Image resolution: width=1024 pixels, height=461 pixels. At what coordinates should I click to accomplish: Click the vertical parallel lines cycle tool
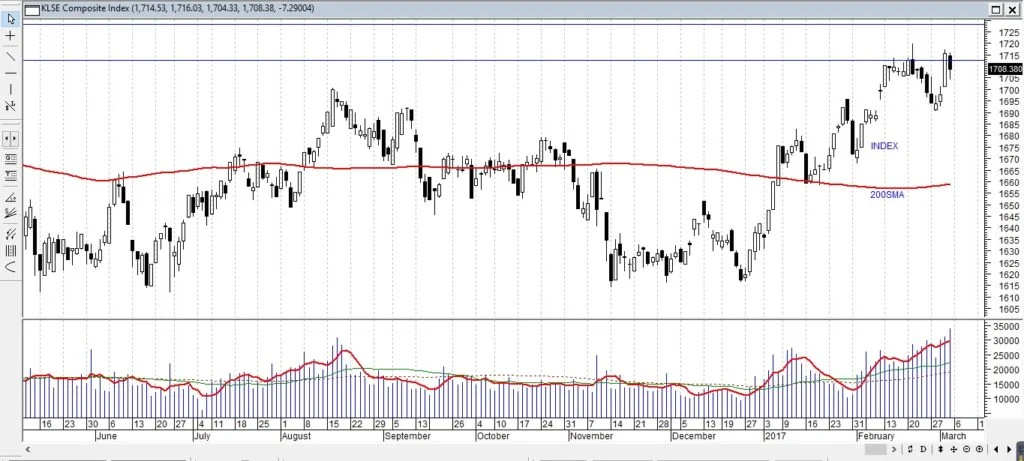coord(10,250)
